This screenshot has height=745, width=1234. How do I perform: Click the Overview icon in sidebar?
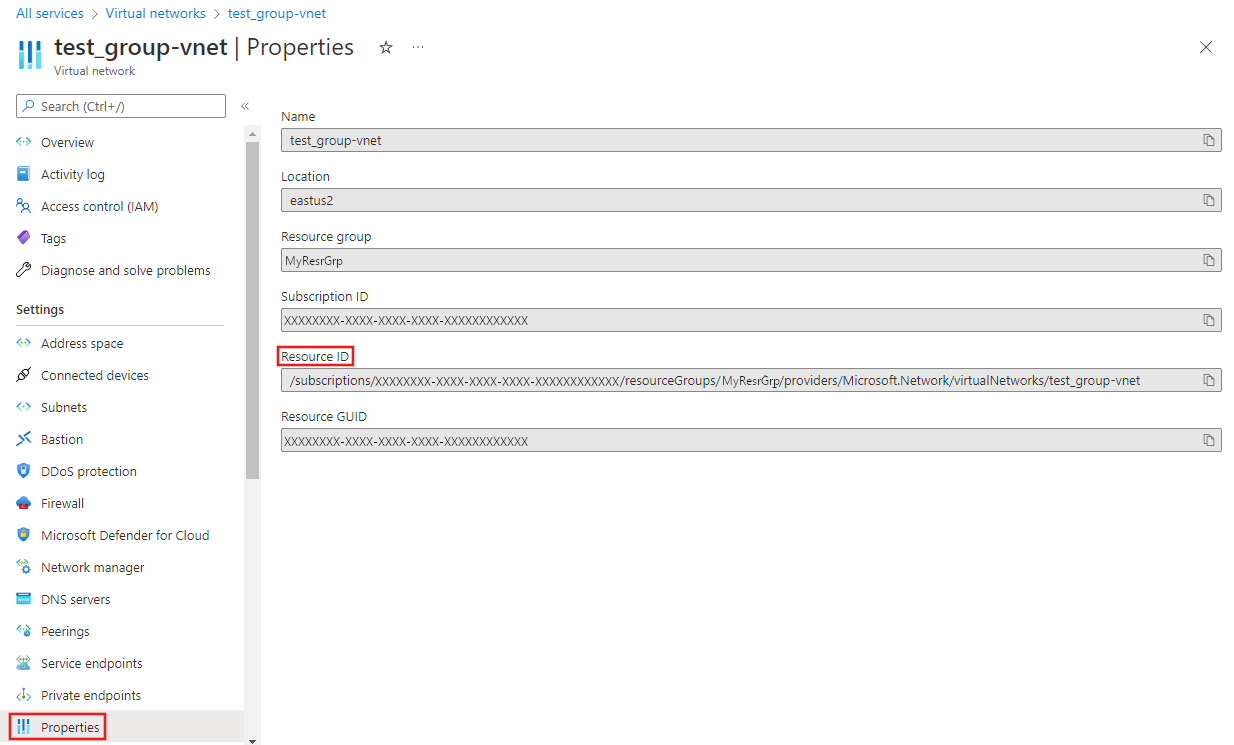click(x=24, y=142)
